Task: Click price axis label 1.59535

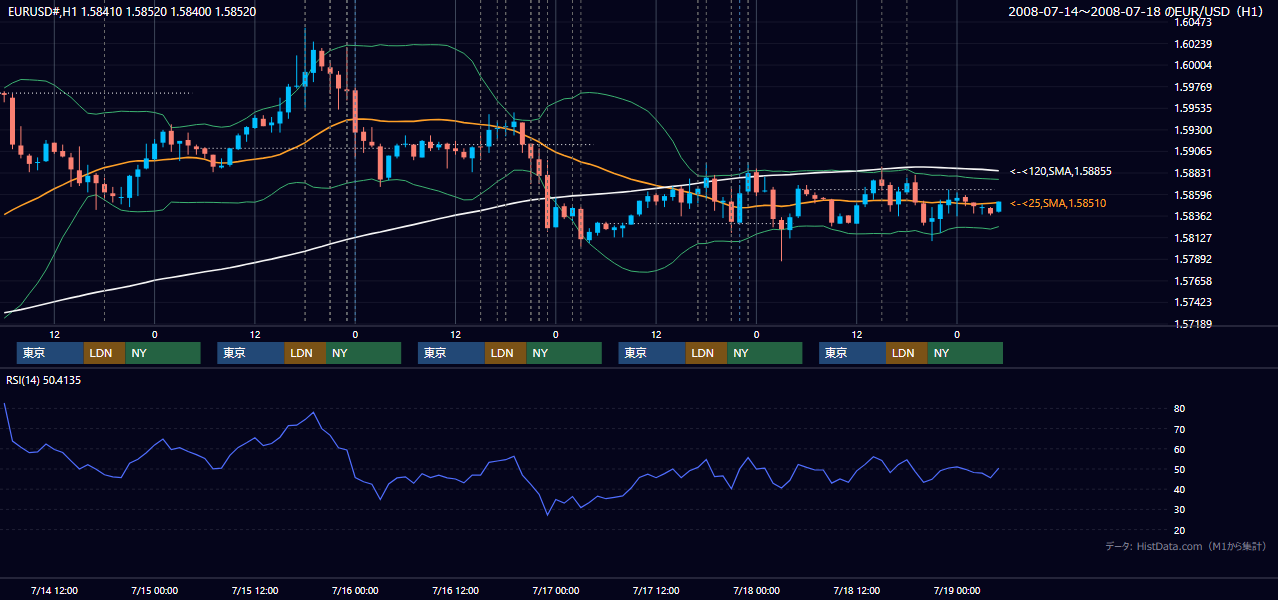Action: (1193, 108)
